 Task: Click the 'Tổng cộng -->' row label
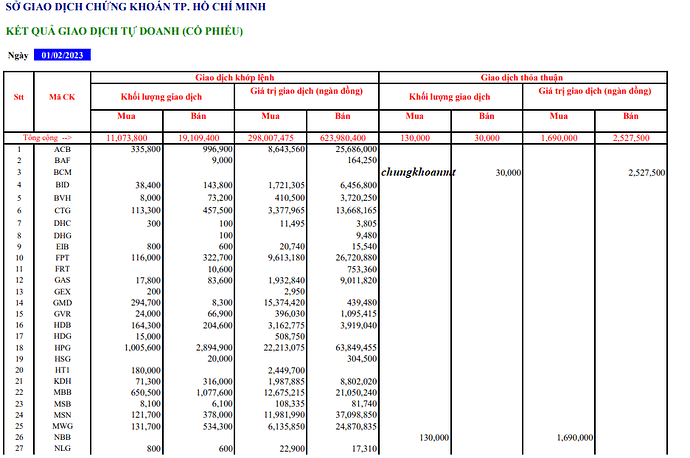point(47,138)
